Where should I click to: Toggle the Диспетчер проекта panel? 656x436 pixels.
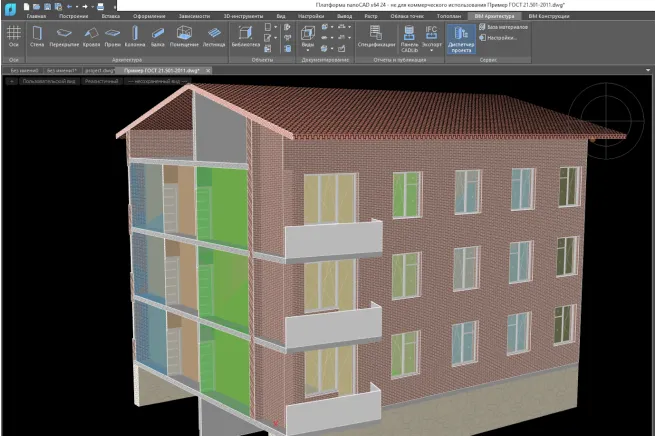click(x=460, y=40)
